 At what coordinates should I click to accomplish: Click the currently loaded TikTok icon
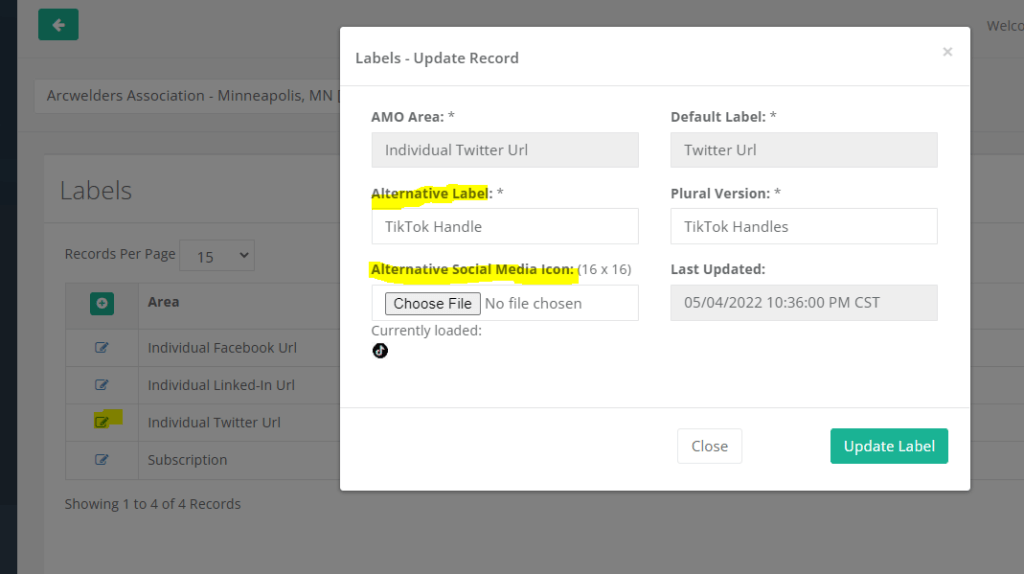coord(380,351)
